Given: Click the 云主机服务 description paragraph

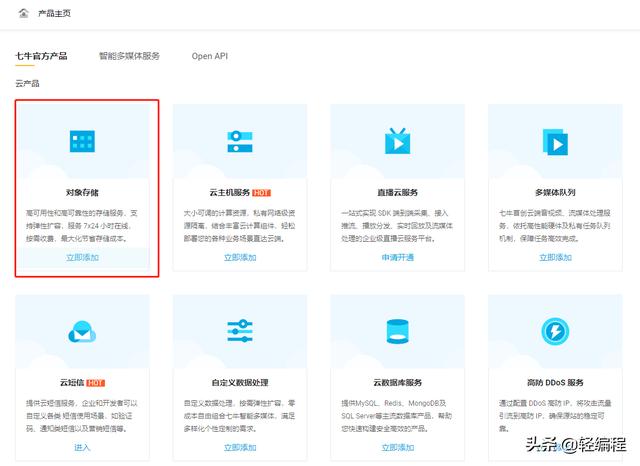Looking at the screenshot, I should click(240, 225).
